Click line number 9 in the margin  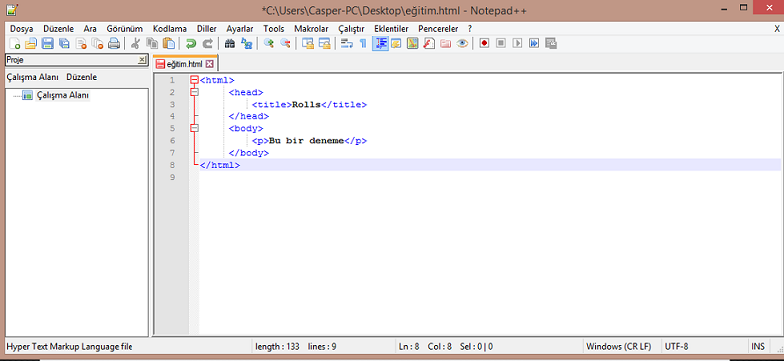click(x=172, y=177)
